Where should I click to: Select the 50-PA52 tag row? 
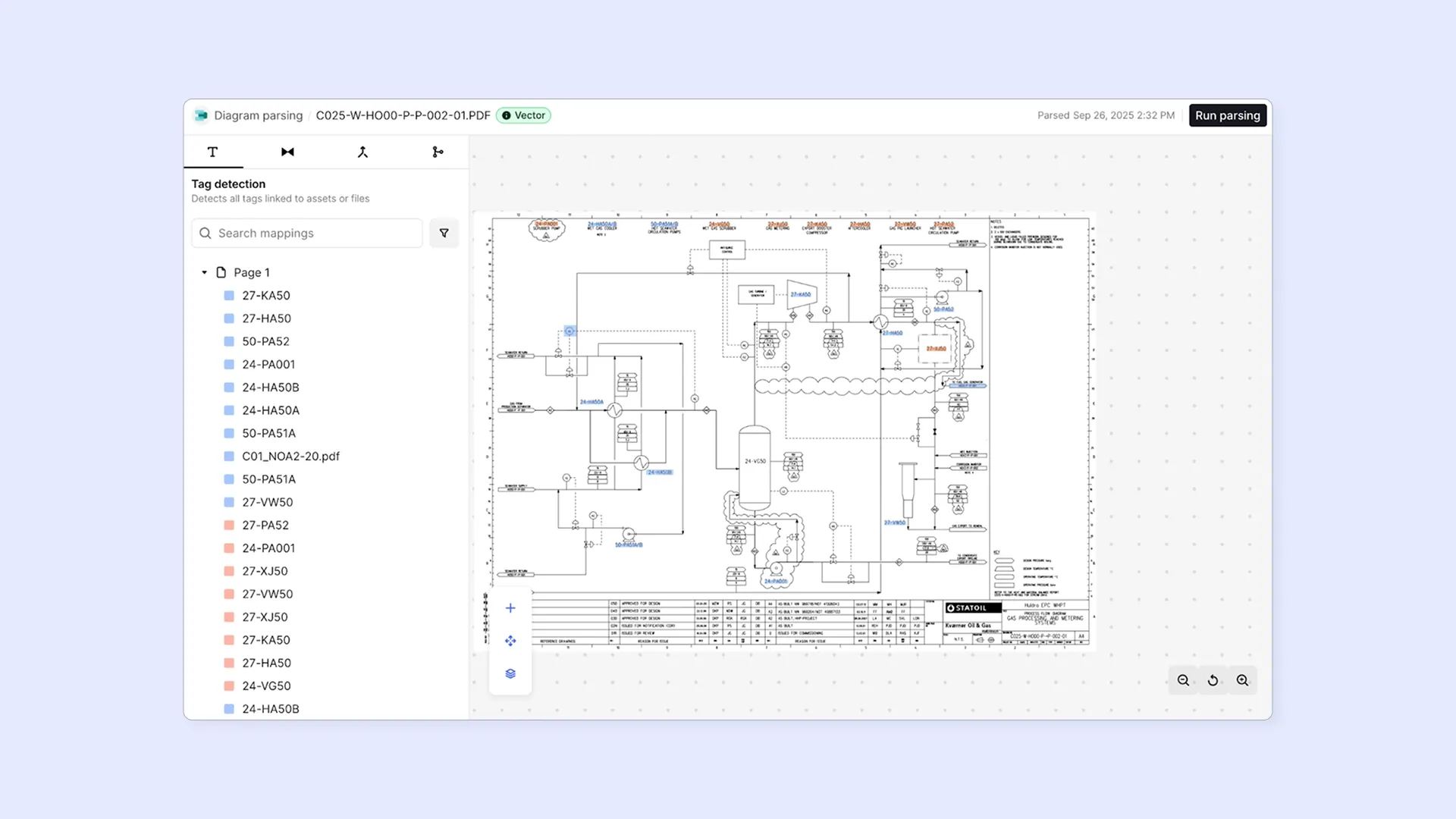pyautogui.click(x=265, y=341)
